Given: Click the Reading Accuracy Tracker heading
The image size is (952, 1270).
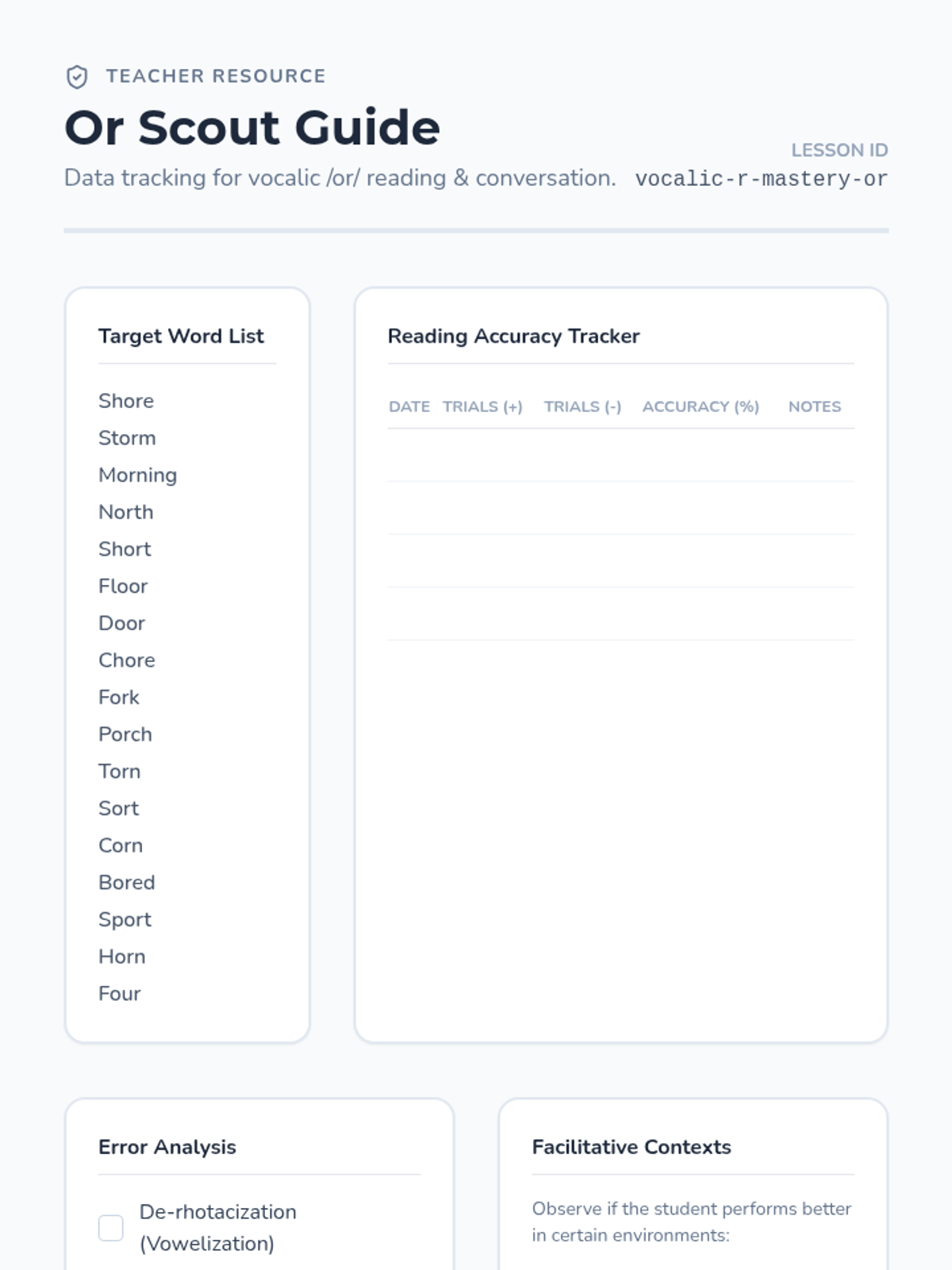Looking at the screenshot, I should coord(513,336).
